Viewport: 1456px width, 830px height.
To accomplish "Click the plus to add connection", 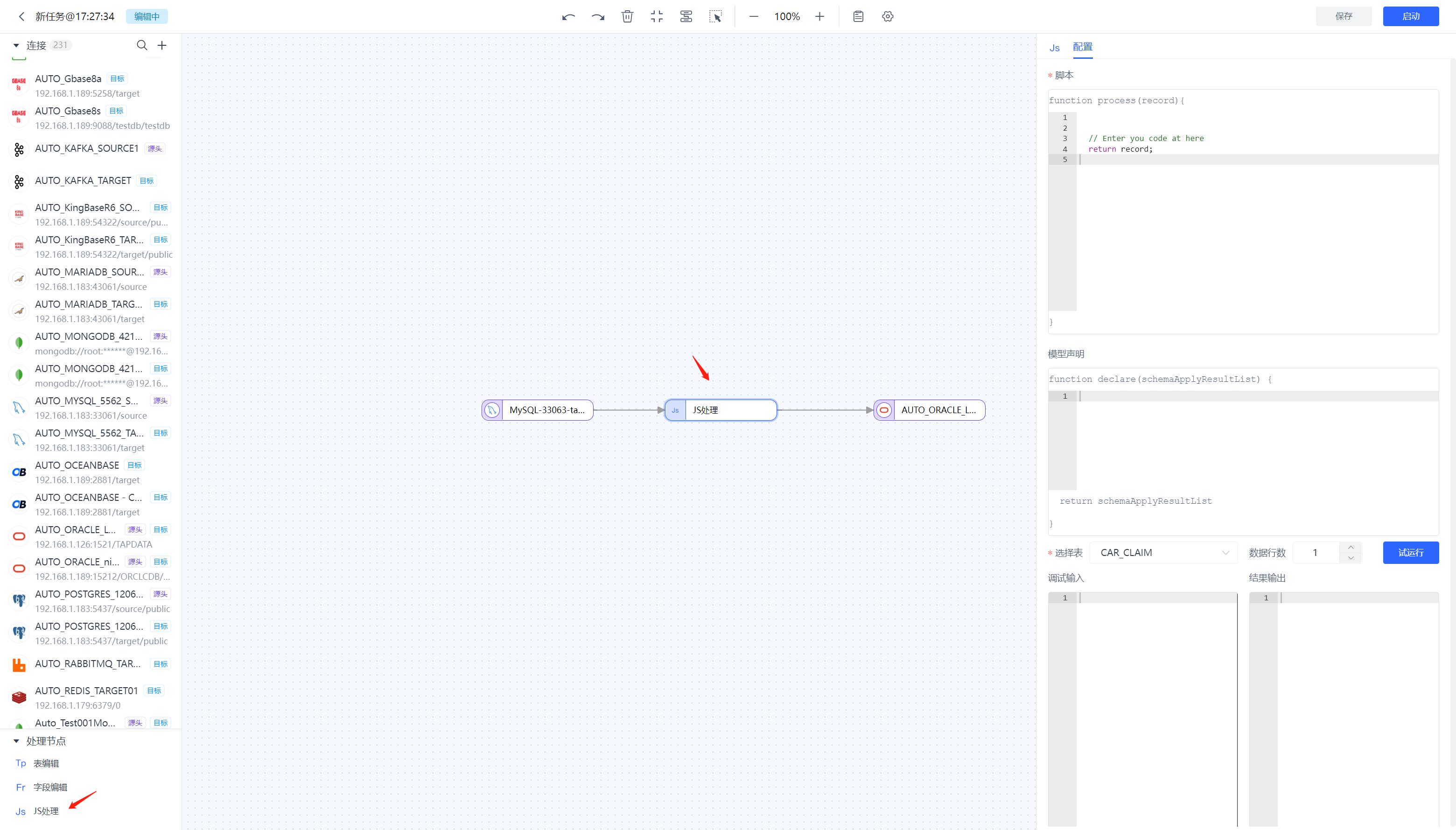I will pyautogui.click(x=162, y=45).
